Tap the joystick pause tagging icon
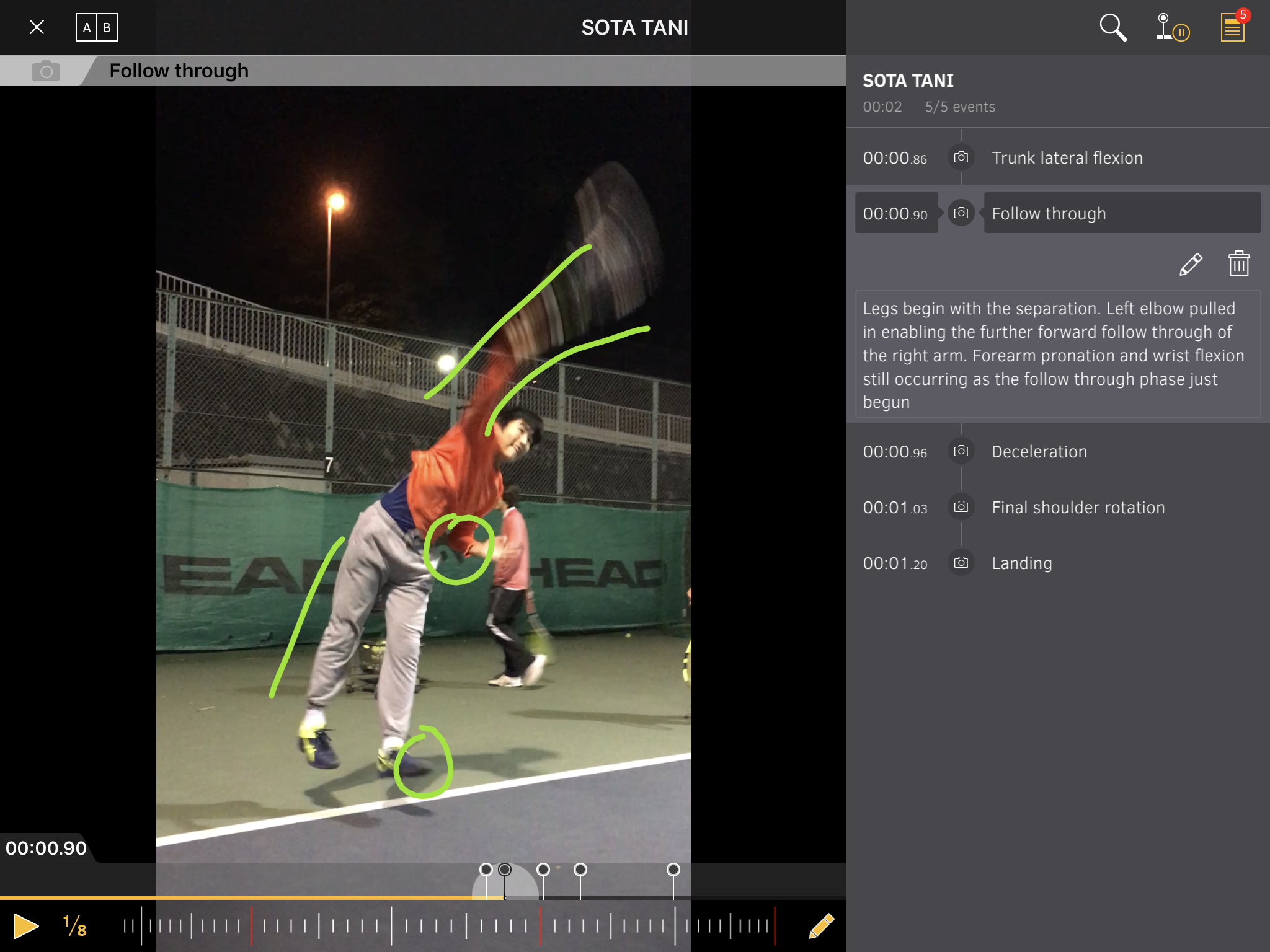The image size is (1270, 952). coord(1171,28)
